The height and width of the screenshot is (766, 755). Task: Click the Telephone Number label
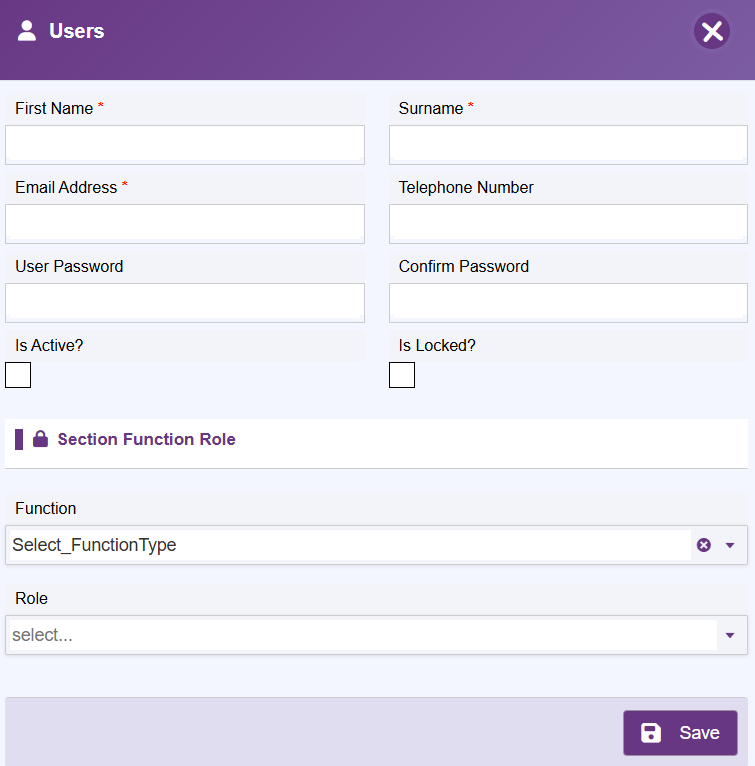(x=466, y=187)
